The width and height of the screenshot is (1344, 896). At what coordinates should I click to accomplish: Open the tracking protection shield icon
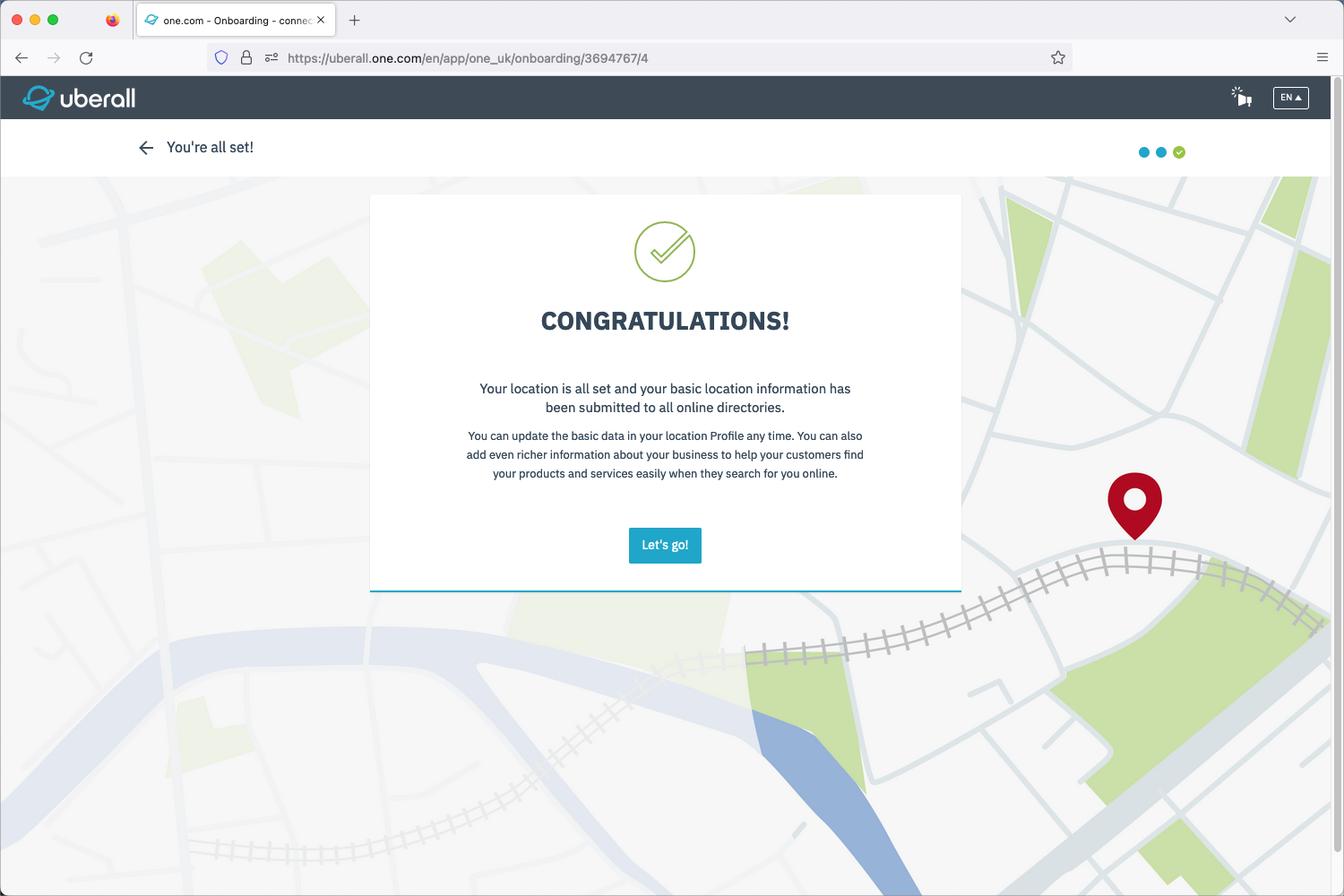pyautogui.click(x=221, y=58)
